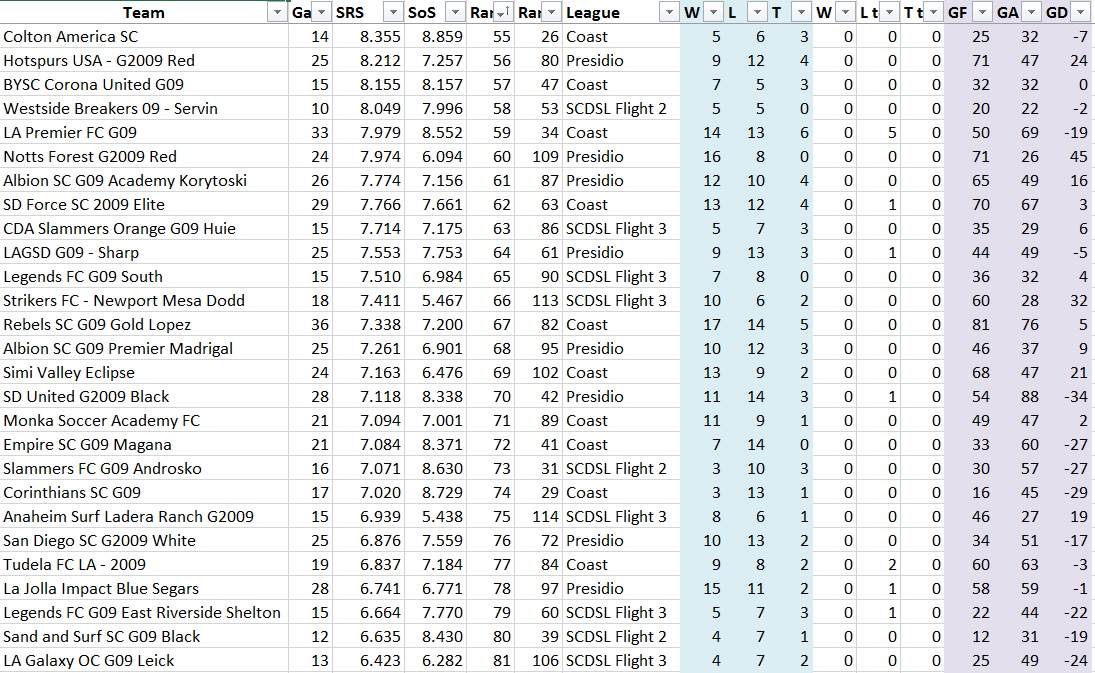Open the League column filter dropdown

point(668,12)
